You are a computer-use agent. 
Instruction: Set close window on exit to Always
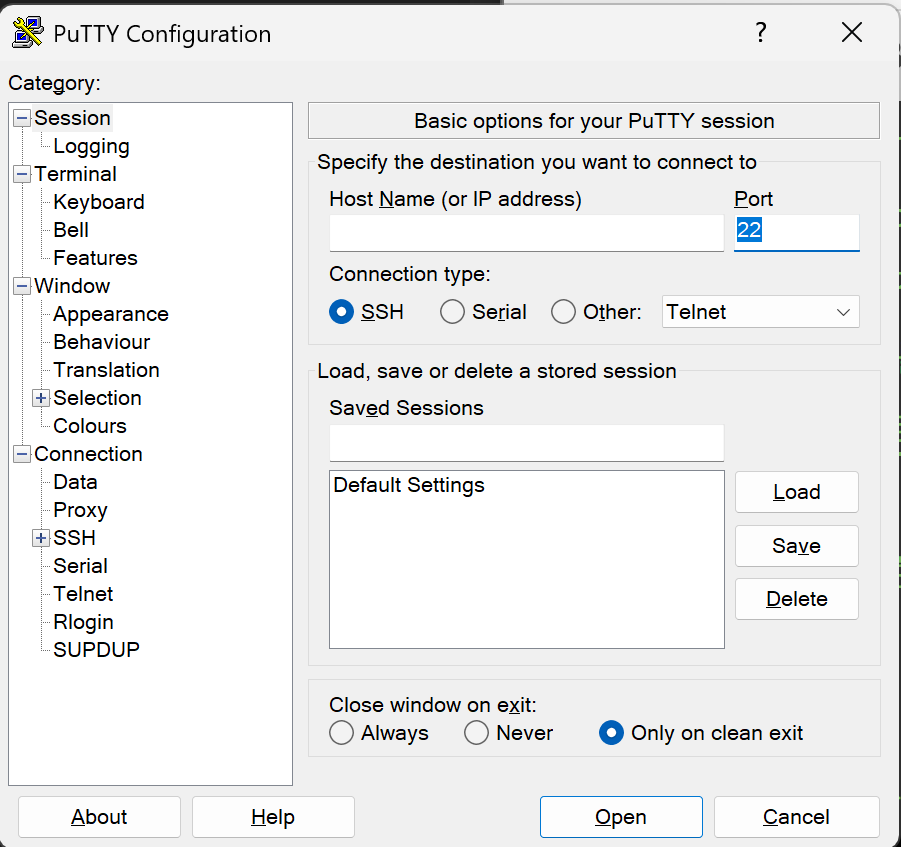click(342, 733)
